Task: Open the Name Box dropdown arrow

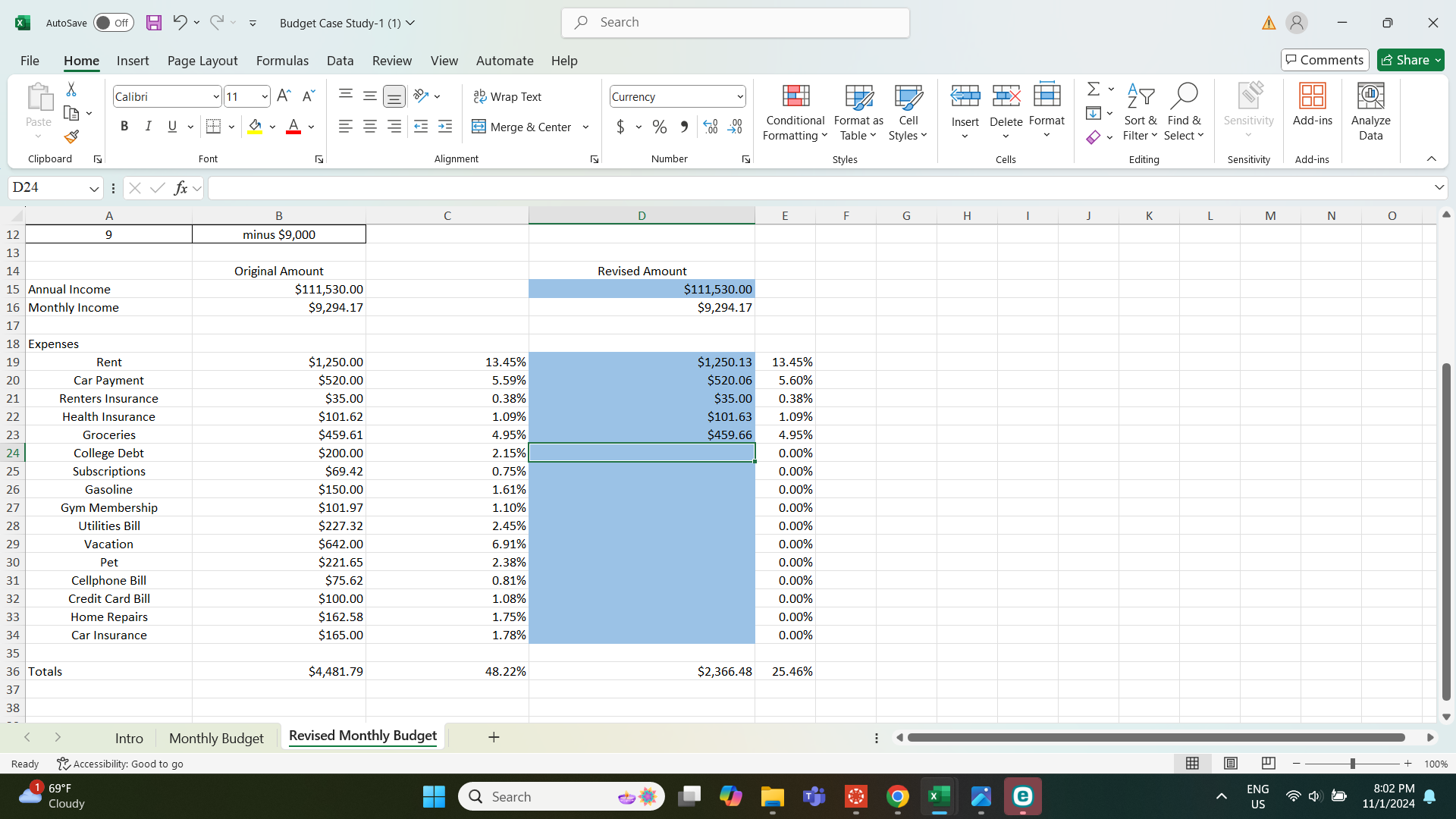Action: tap(94, 188)
